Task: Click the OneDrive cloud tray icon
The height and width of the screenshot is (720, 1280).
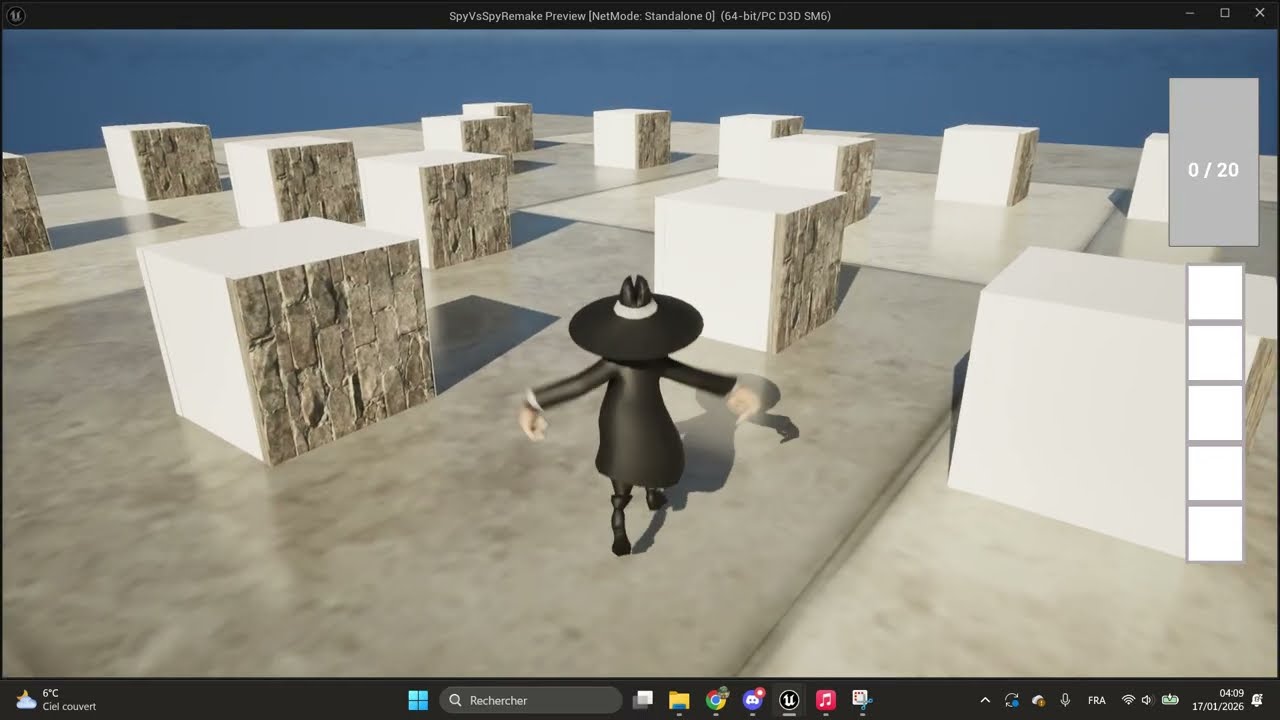Action: pyautogui.click(x=1039, y=700)
